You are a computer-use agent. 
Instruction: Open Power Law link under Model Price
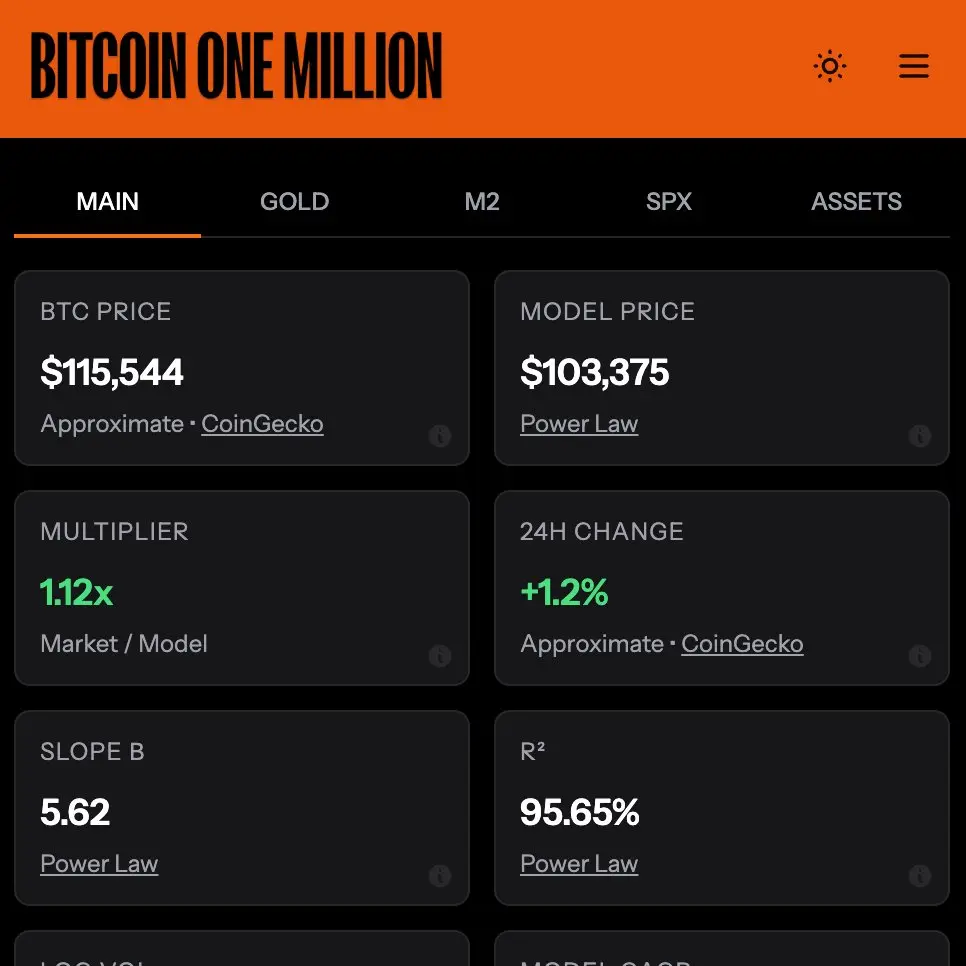point(579,424)
